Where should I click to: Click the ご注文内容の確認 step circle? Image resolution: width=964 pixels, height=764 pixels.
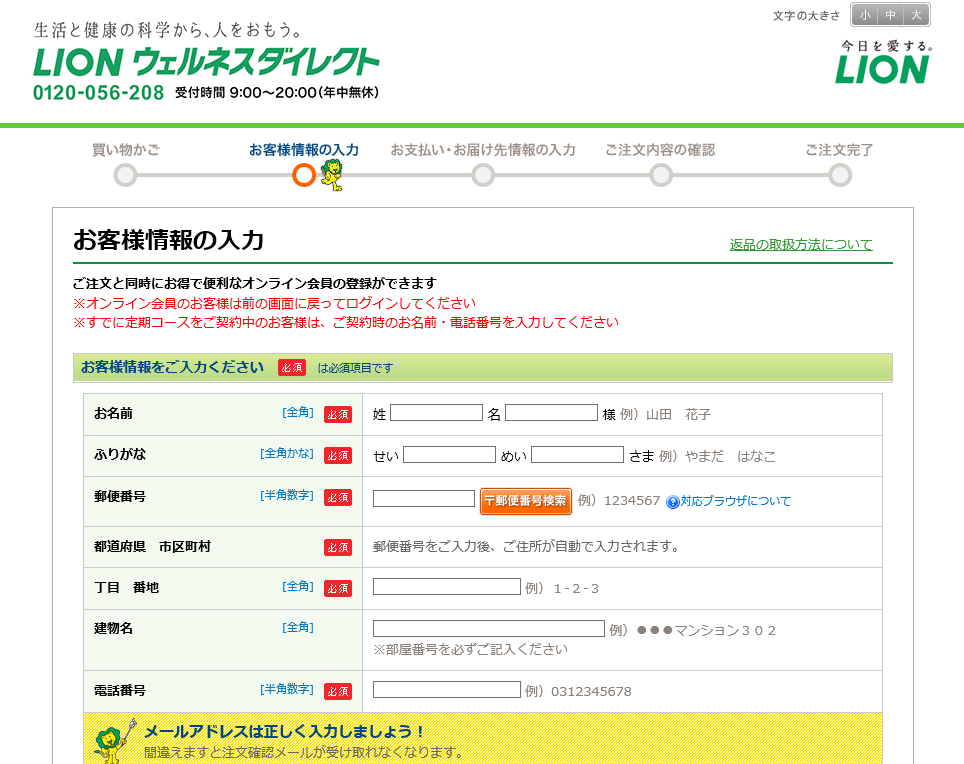point(662,175)
